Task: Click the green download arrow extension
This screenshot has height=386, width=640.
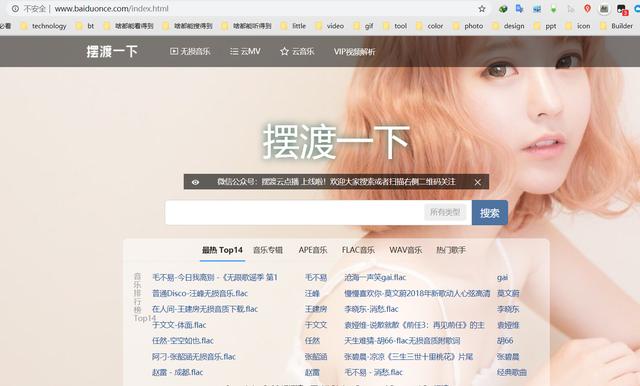Action: (553, 9)
